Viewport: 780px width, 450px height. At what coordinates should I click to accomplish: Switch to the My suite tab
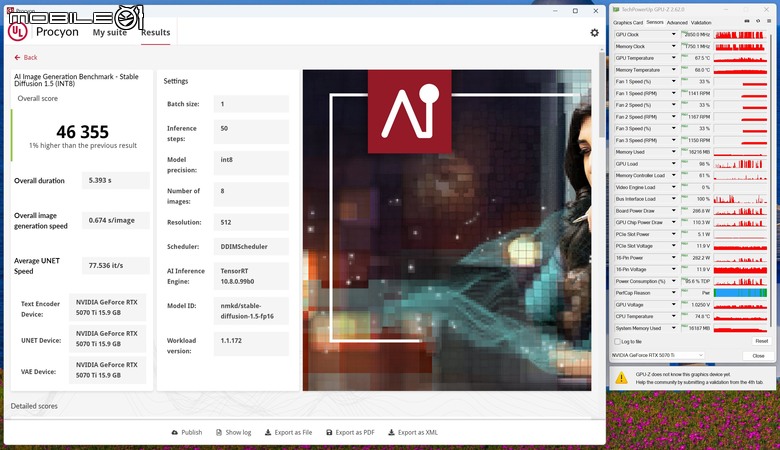110,33
